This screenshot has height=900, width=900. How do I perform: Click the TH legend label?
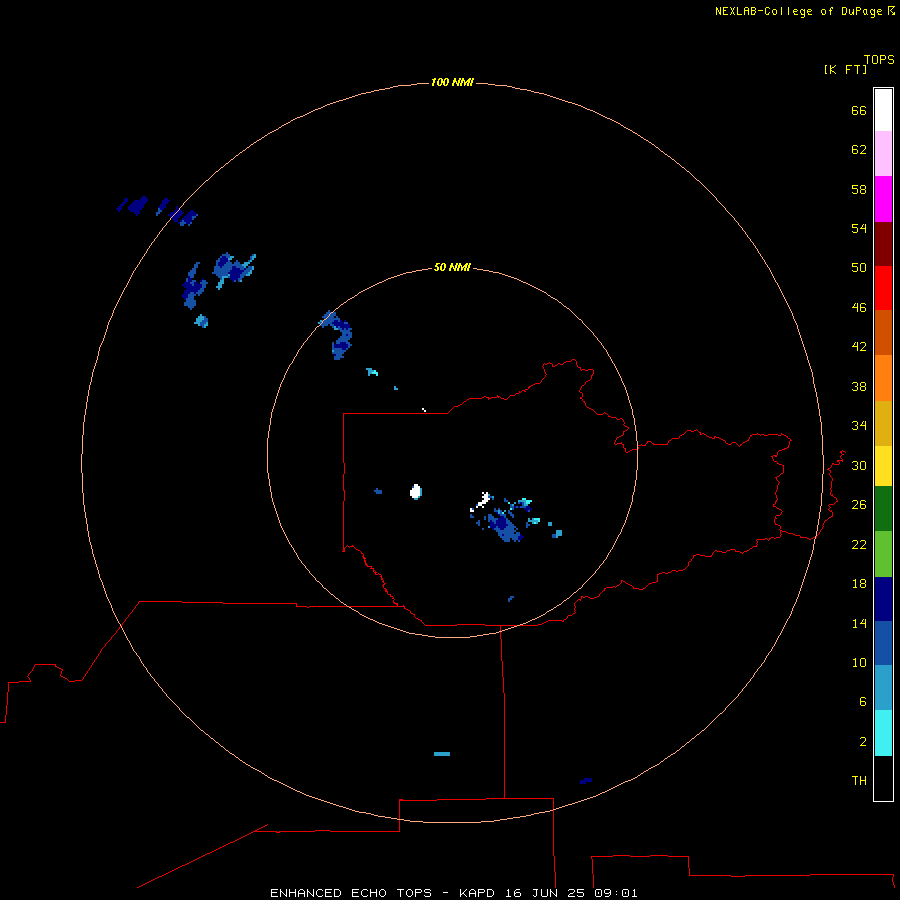point(859,780)
